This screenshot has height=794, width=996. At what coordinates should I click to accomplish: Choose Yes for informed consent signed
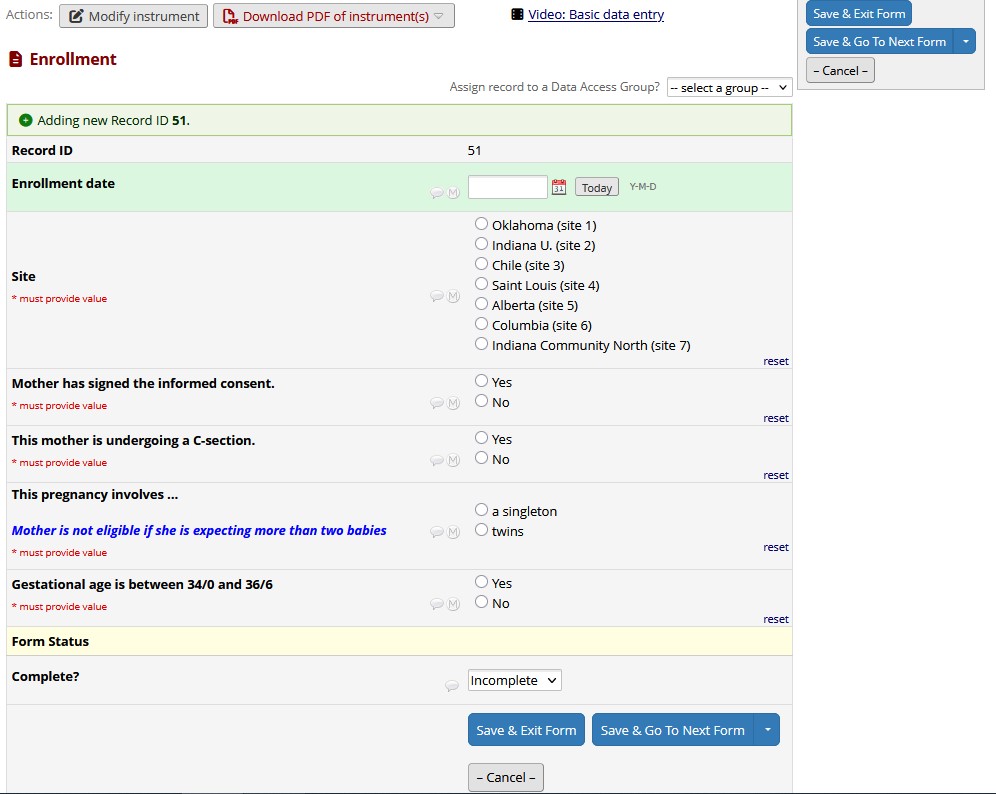pyautogui.click(x=482, y=382)
